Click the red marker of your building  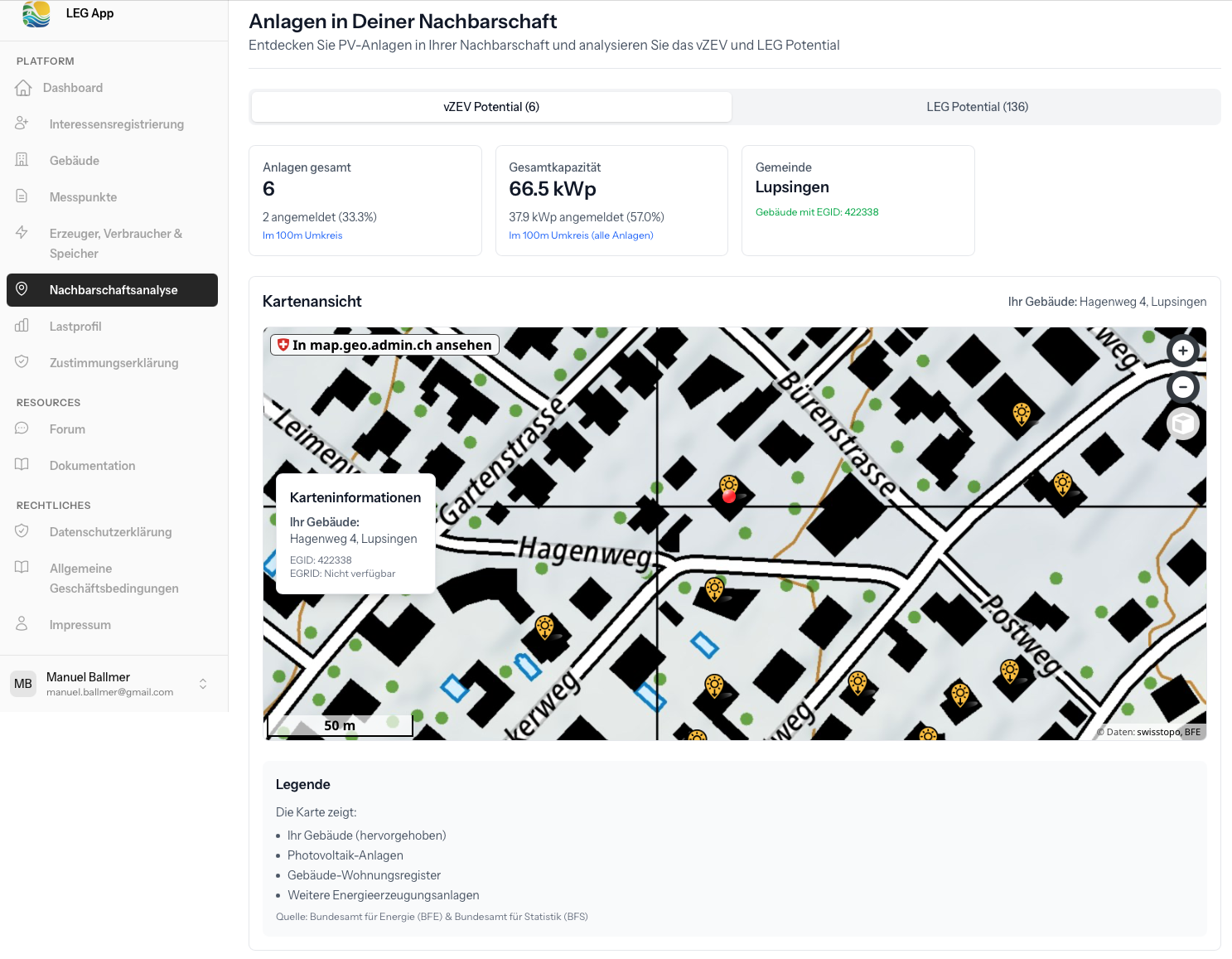tap(729, 496)
